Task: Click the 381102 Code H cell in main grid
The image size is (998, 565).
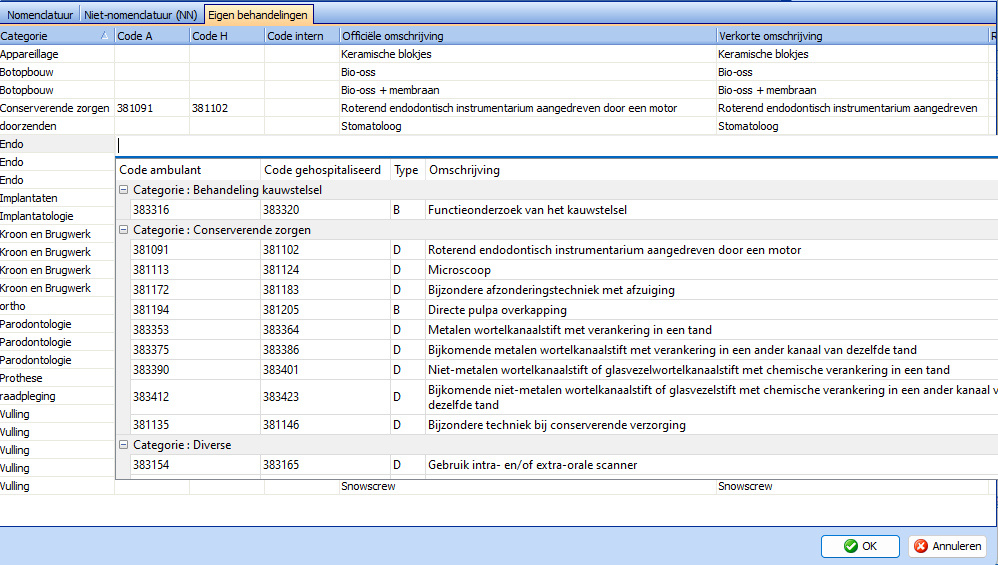Action: 227,108
